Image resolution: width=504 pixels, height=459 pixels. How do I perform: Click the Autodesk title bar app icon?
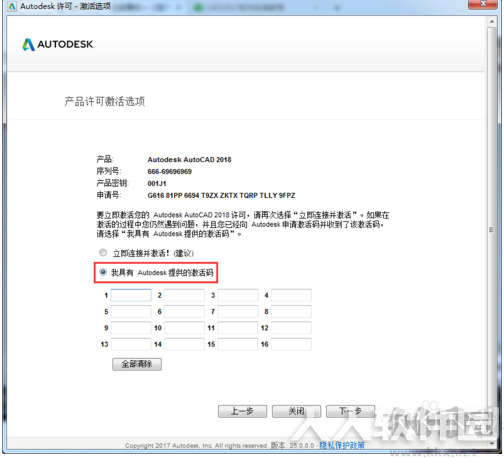pos(12,6)
